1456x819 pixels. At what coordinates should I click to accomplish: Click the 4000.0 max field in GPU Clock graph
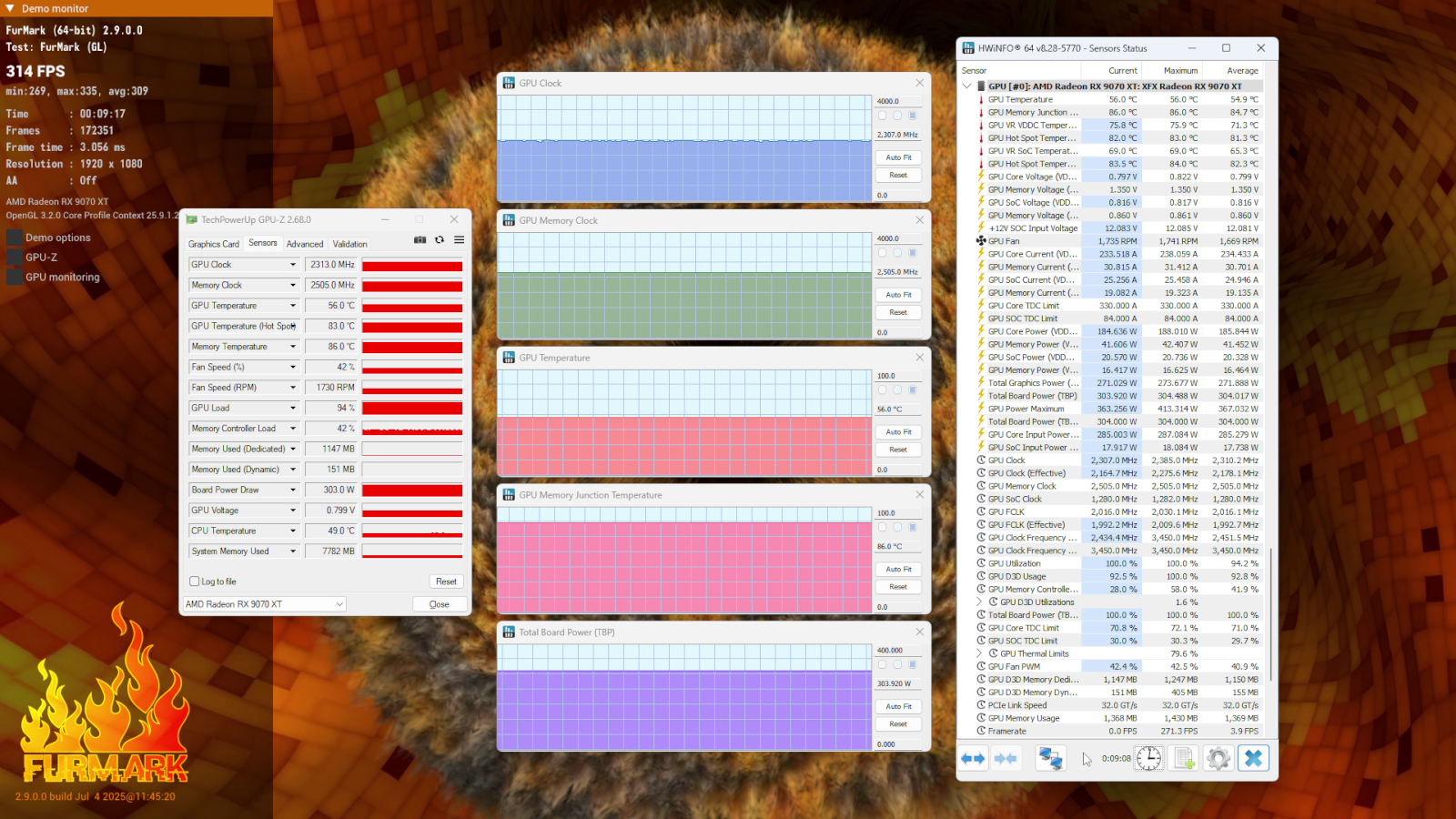pyautogui.click(x=898, y=101)
